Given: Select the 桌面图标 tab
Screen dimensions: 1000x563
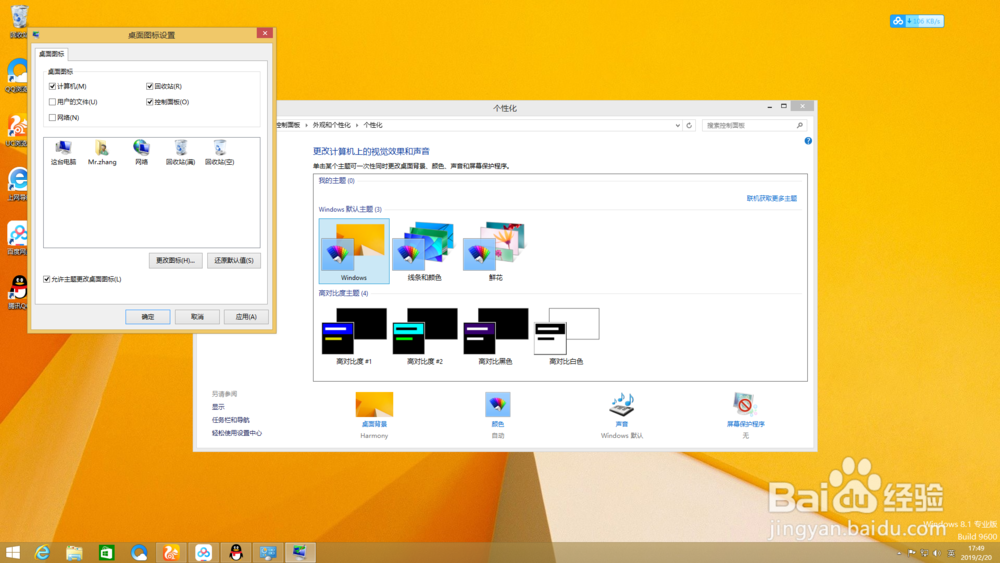Looking at the screenshot, I should pos(51,54).
